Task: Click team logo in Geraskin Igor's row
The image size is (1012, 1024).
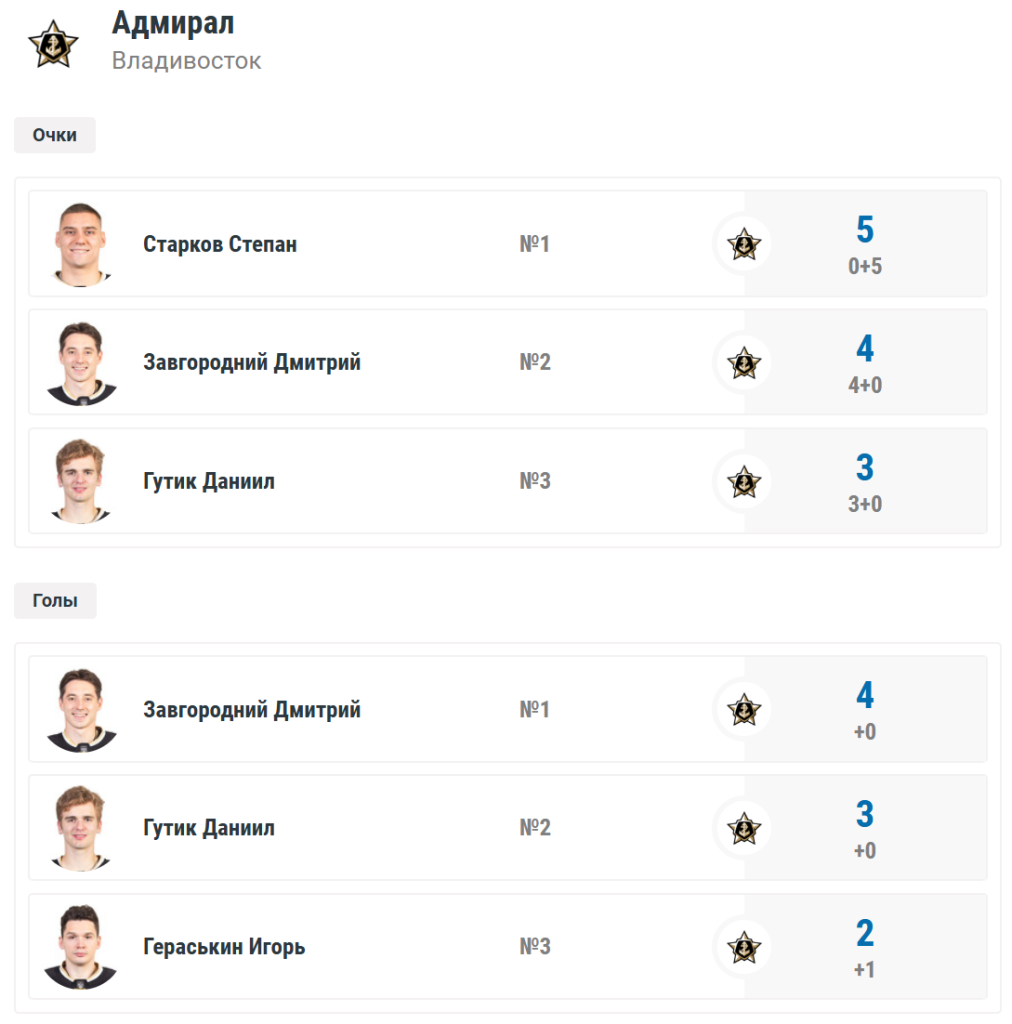Action: (x=743, y=947)
